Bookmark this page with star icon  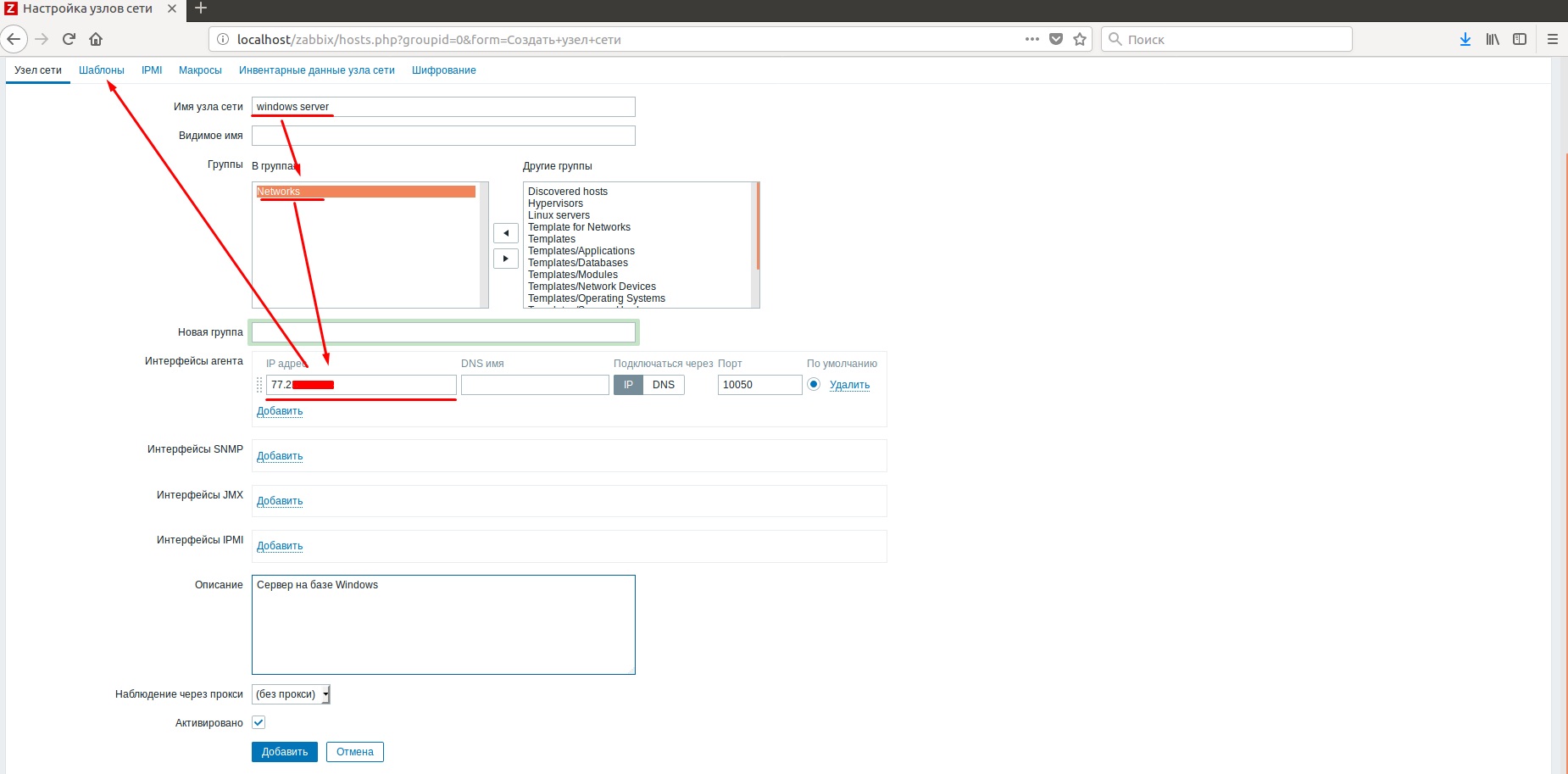pos(1080,39)
